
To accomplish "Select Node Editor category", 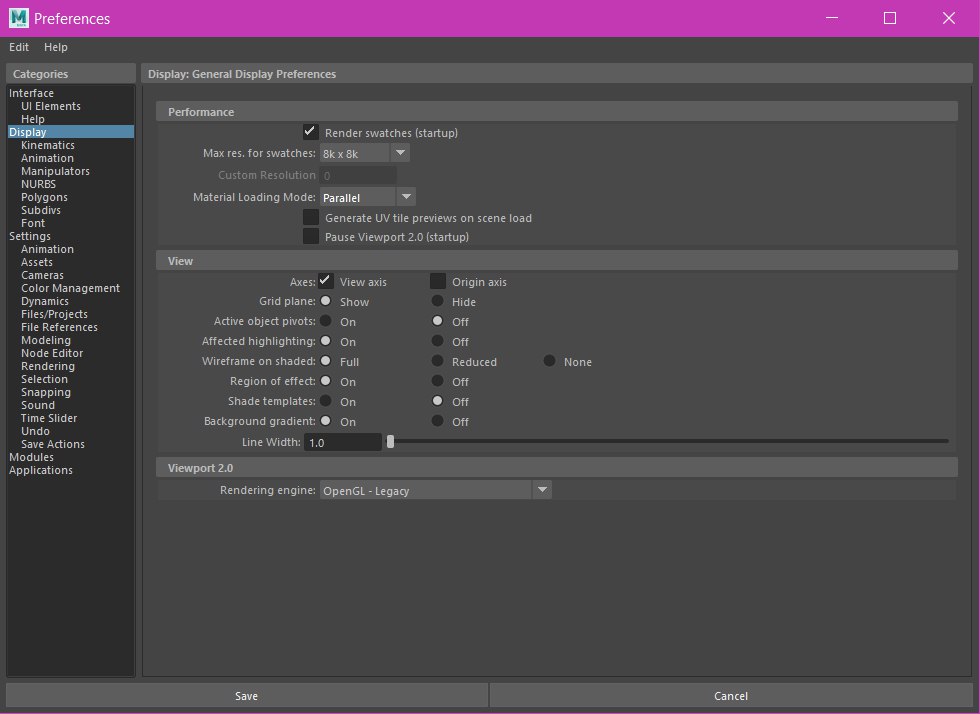I will click(x=52, y=353).
